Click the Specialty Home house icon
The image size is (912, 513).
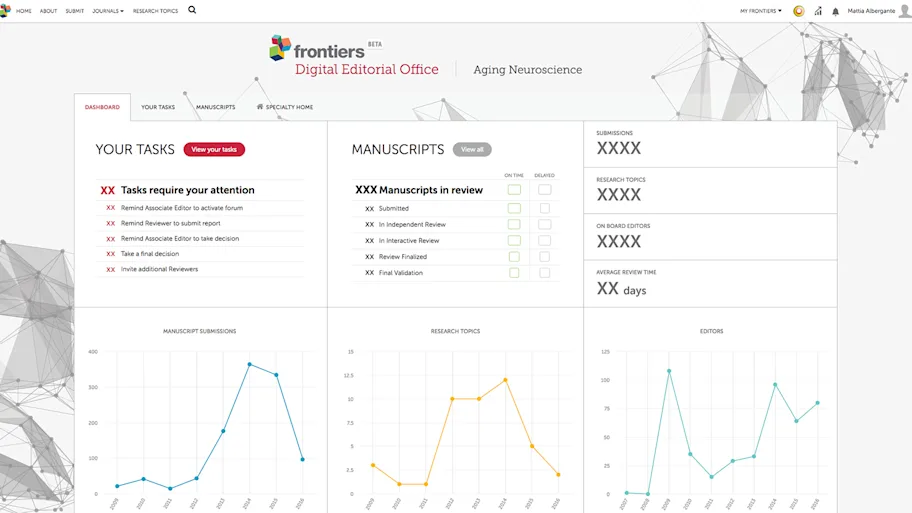point(259,106)
